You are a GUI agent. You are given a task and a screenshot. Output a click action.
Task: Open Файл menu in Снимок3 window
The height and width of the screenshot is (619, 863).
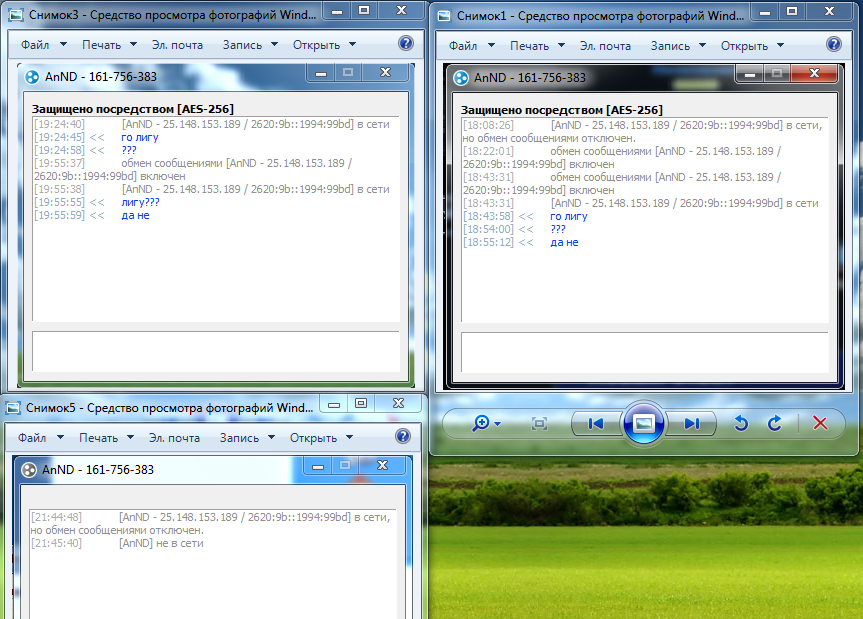[43, 45]
